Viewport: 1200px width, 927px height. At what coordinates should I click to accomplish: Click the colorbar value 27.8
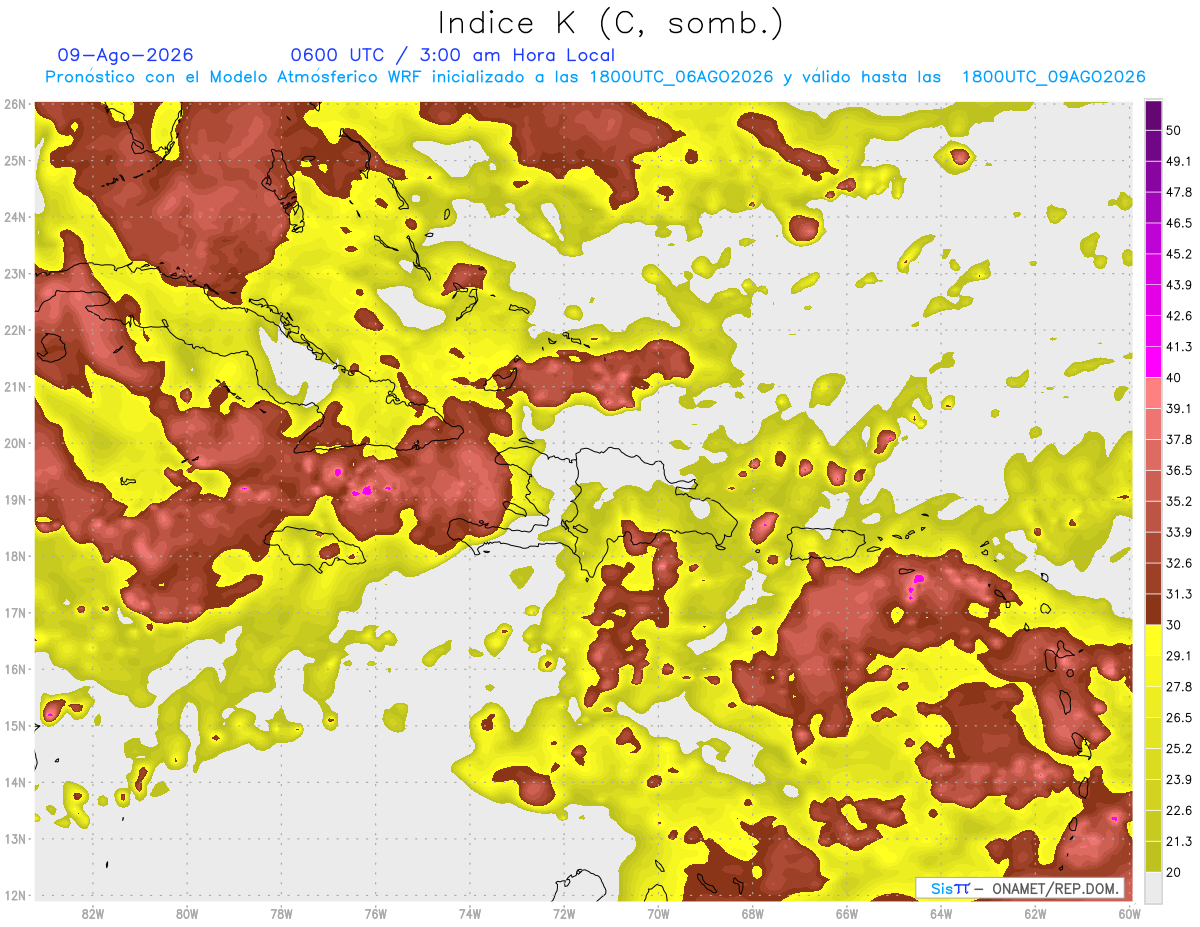[1179, 686]
